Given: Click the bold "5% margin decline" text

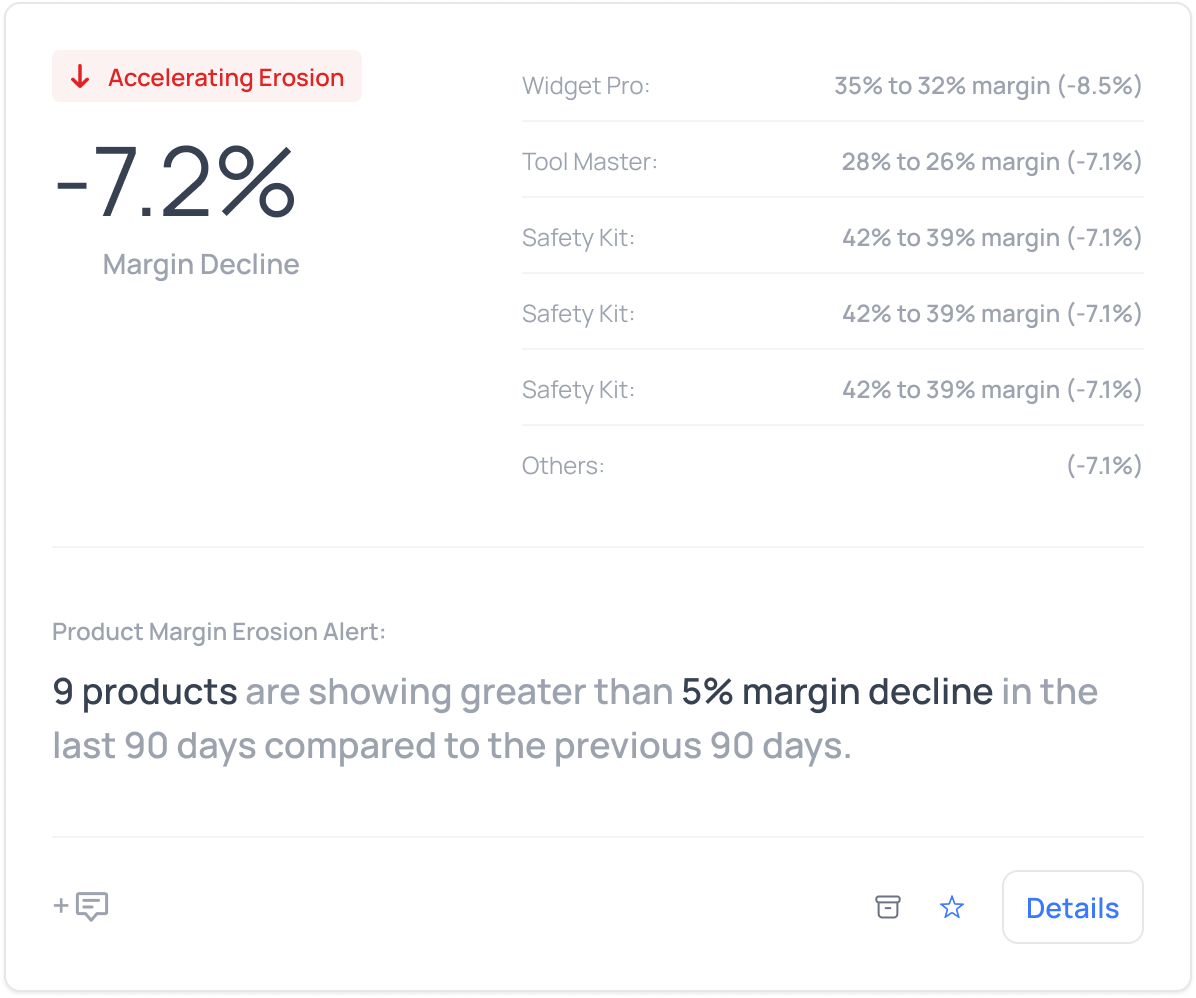Looking at the screenshot, I should pos(837,692).
